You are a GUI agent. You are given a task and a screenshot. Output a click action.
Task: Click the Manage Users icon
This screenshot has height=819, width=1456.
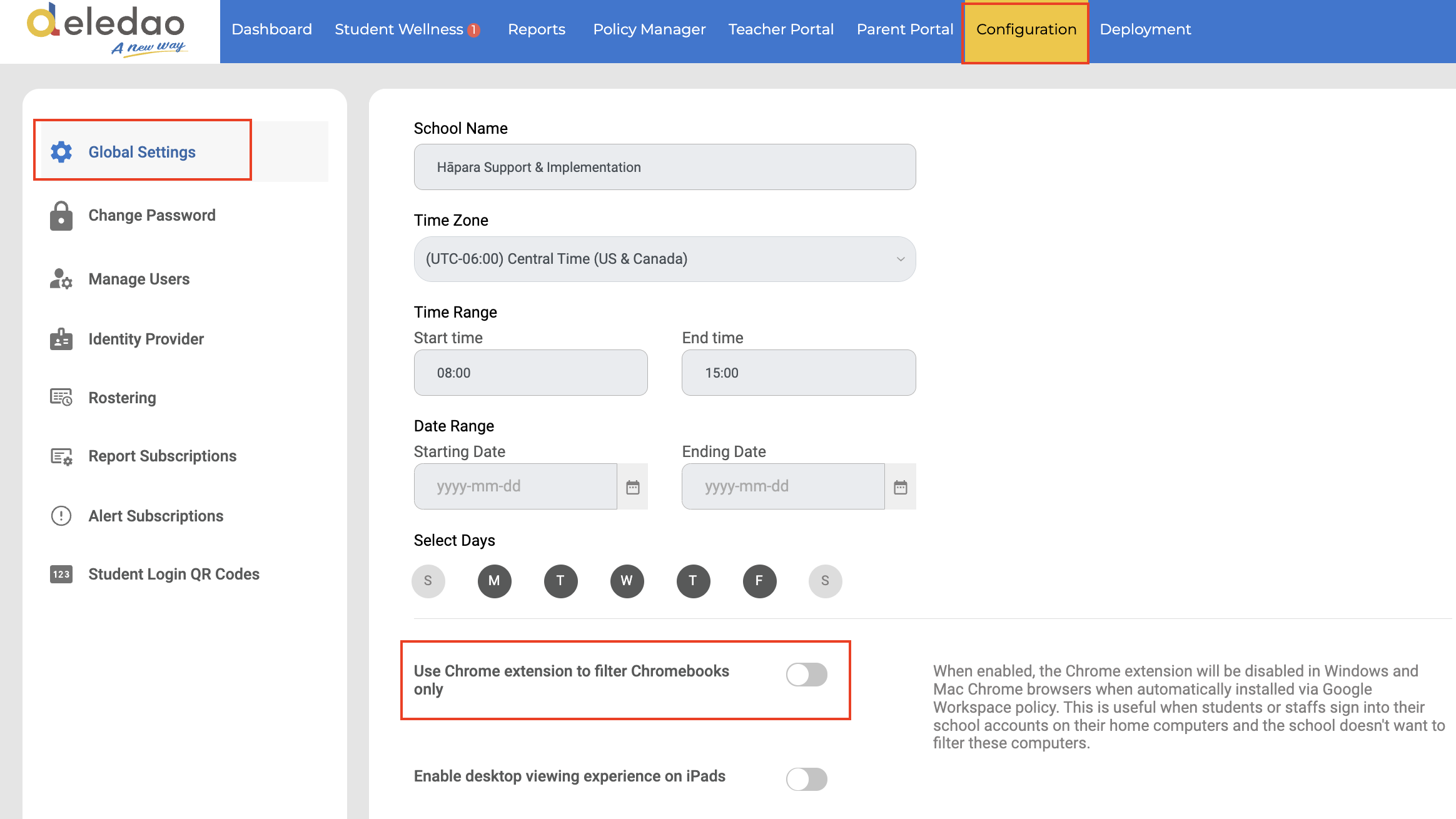click(61, 279)
